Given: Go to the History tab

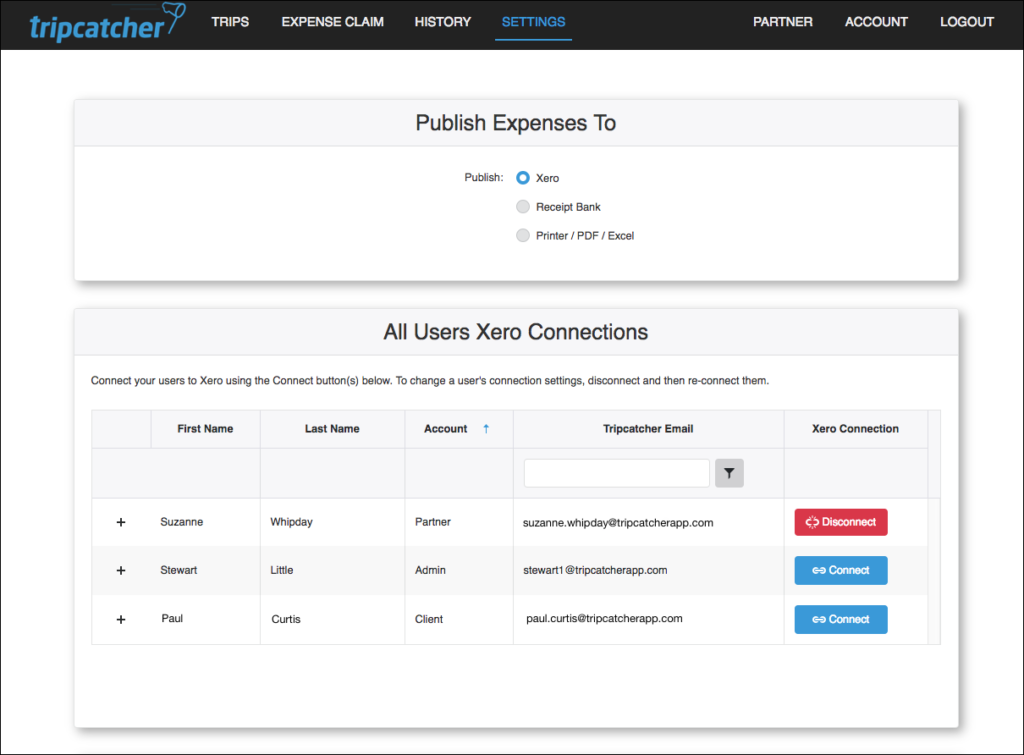Looking at the screenshot, I should click(443, 22).
